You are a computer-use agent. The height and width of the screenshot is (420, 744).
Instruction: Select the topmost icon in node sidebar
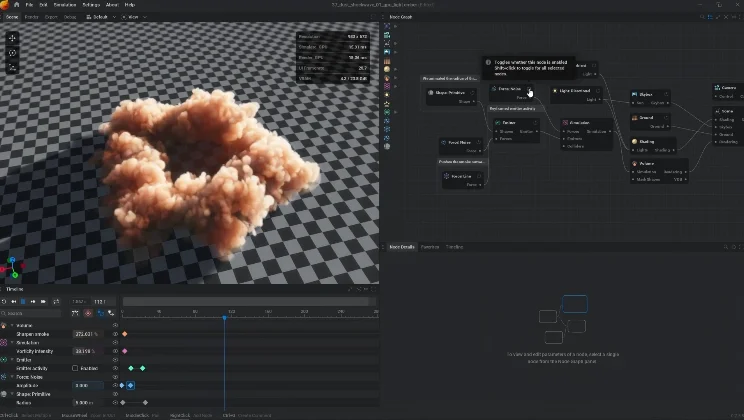coord(387,27)
